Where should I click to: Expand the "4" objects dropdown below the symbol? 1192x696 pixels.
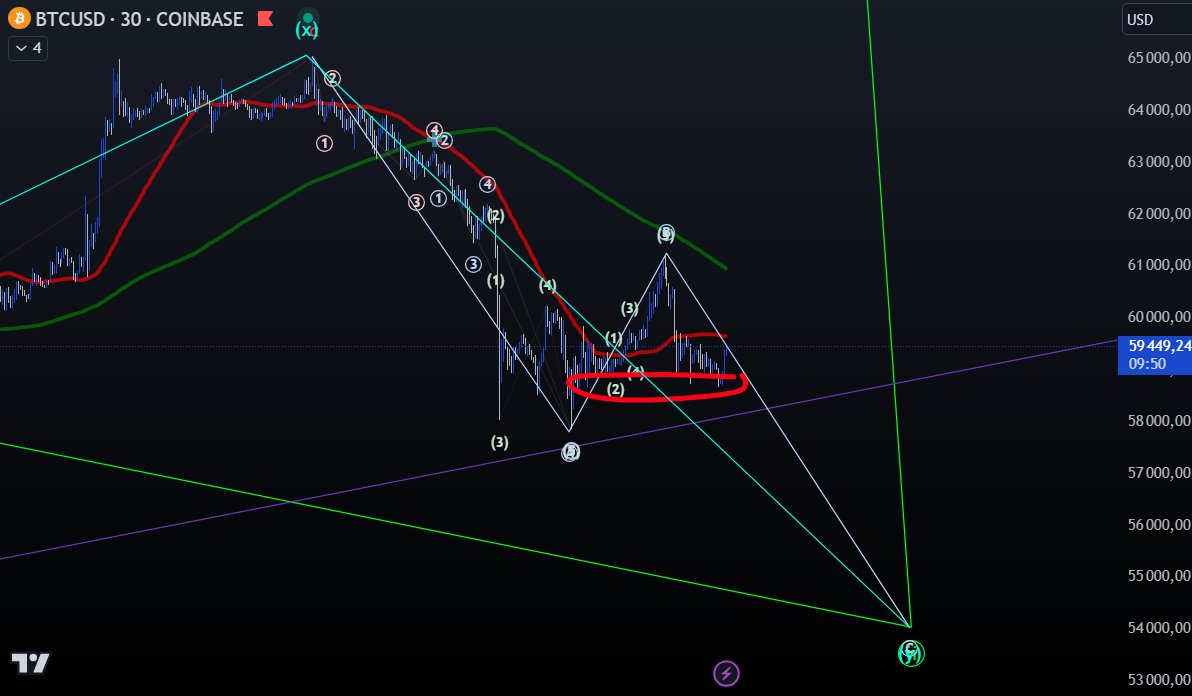27,47
